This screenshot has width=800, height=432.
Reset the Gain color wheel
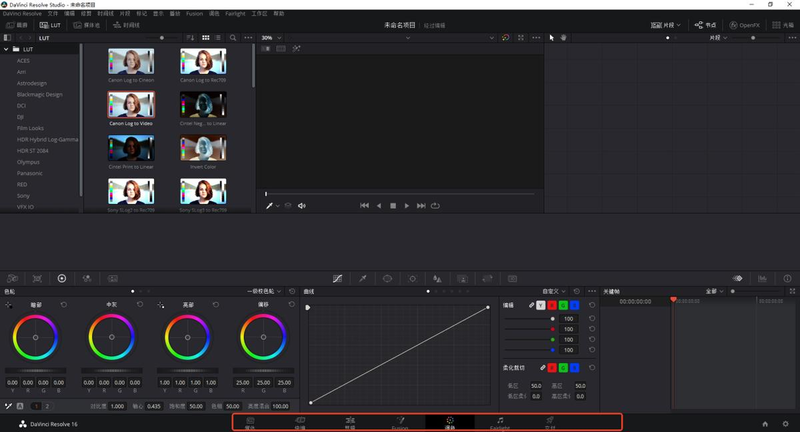218,304
